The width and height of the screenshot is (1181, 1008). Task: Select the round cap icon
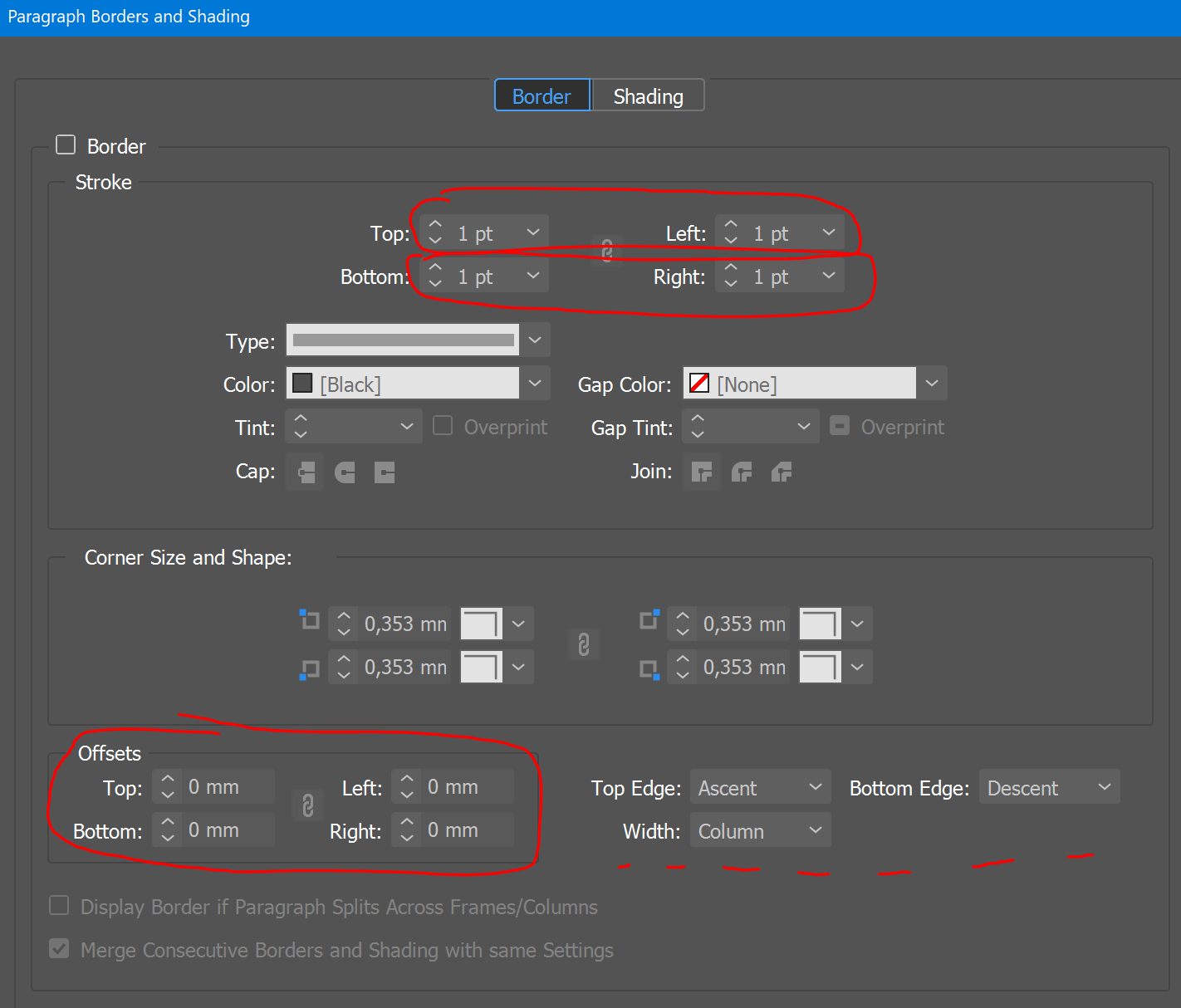pyautogui.click(x=345, y=472)
